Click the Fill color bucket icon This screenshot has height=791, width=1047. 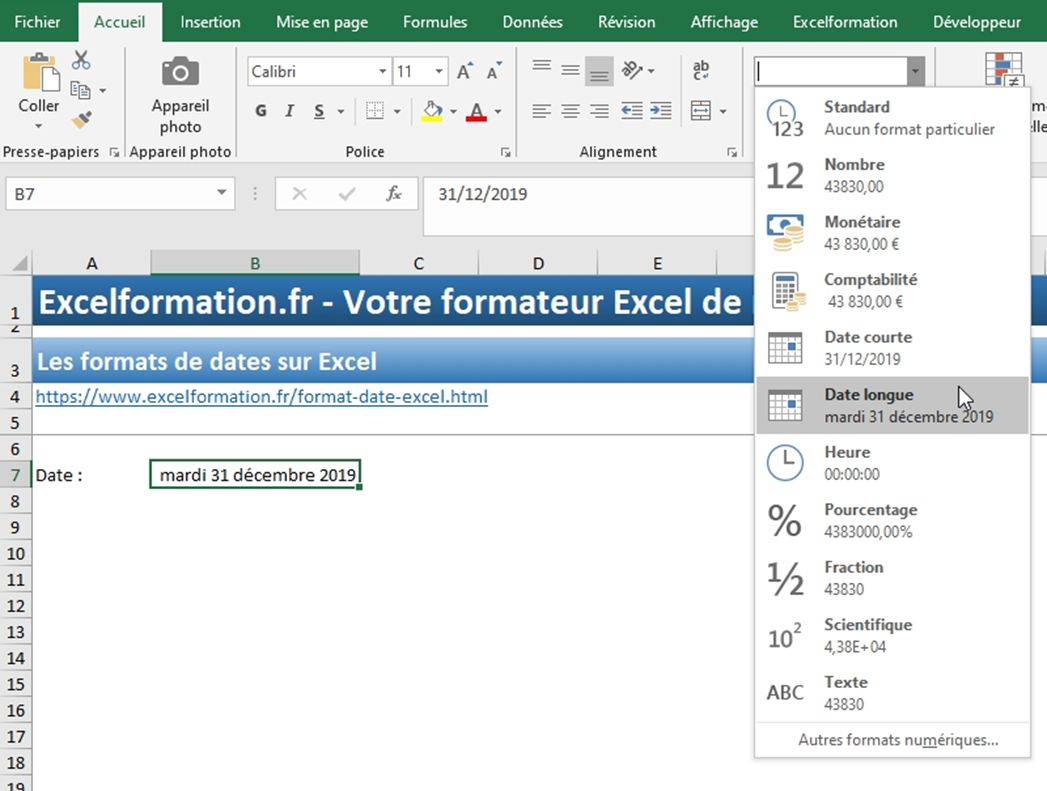tap(432, 111)
